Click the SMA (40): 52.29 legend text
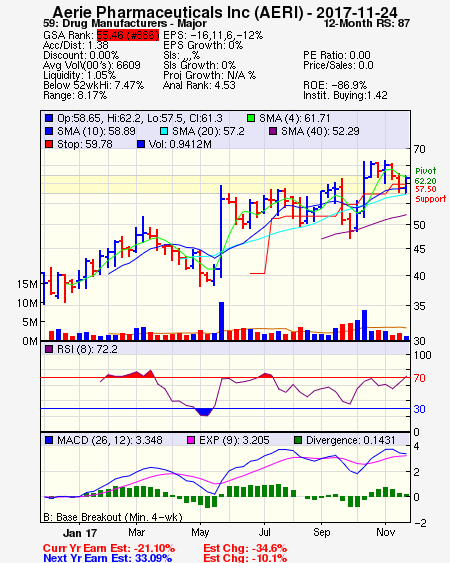 coord(320,131)
